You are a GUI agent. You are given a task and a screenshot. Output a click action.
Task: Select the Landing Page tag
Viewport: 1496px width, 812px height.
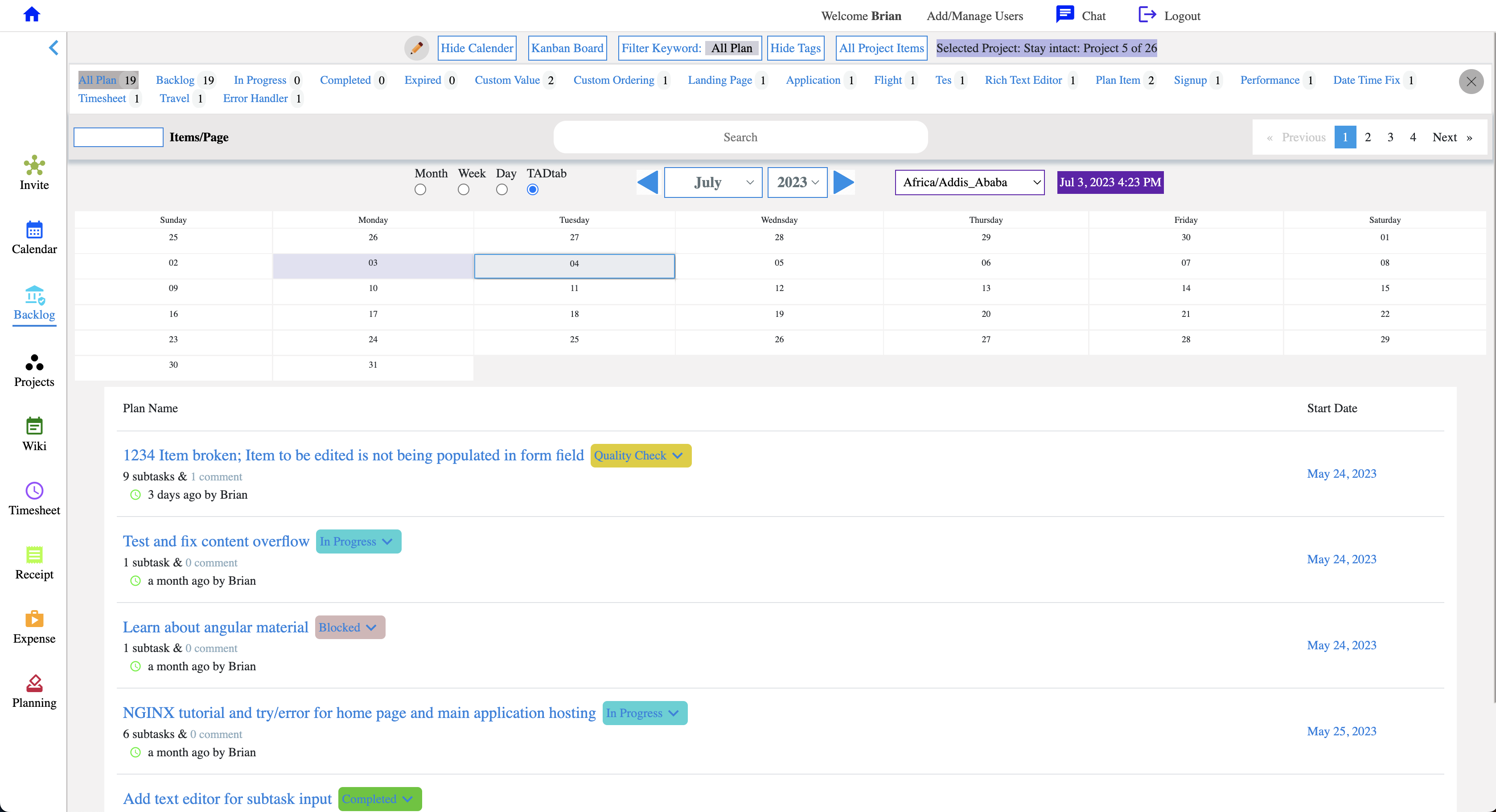(x=727, y=80)
